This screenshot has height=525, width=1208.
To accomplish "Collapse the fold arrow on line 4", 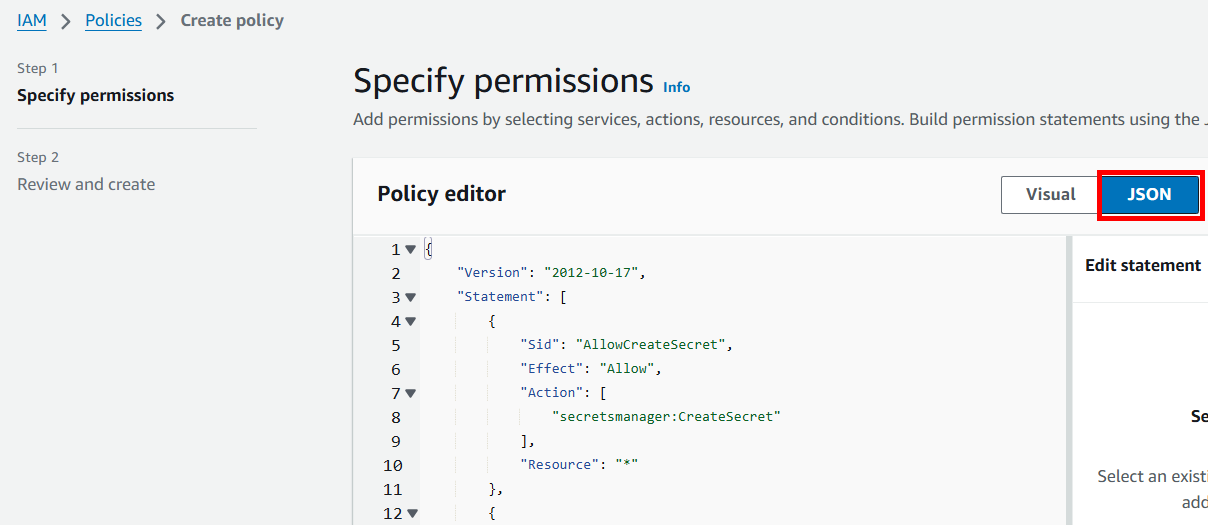I will tap(410, 322).
